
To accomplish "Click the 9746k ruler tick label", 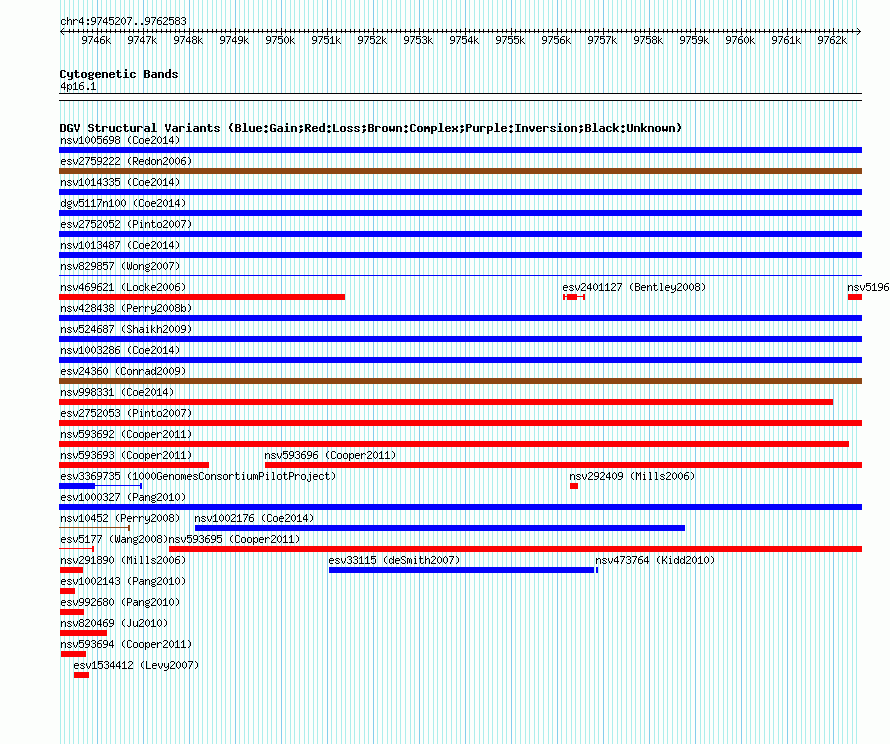I will tap(96, 40).
